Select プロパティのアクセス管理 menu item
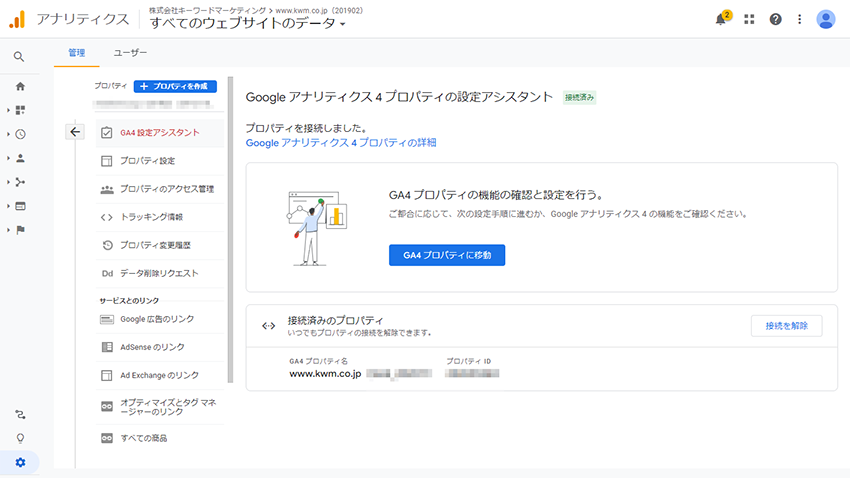 [x=159, y=189]
